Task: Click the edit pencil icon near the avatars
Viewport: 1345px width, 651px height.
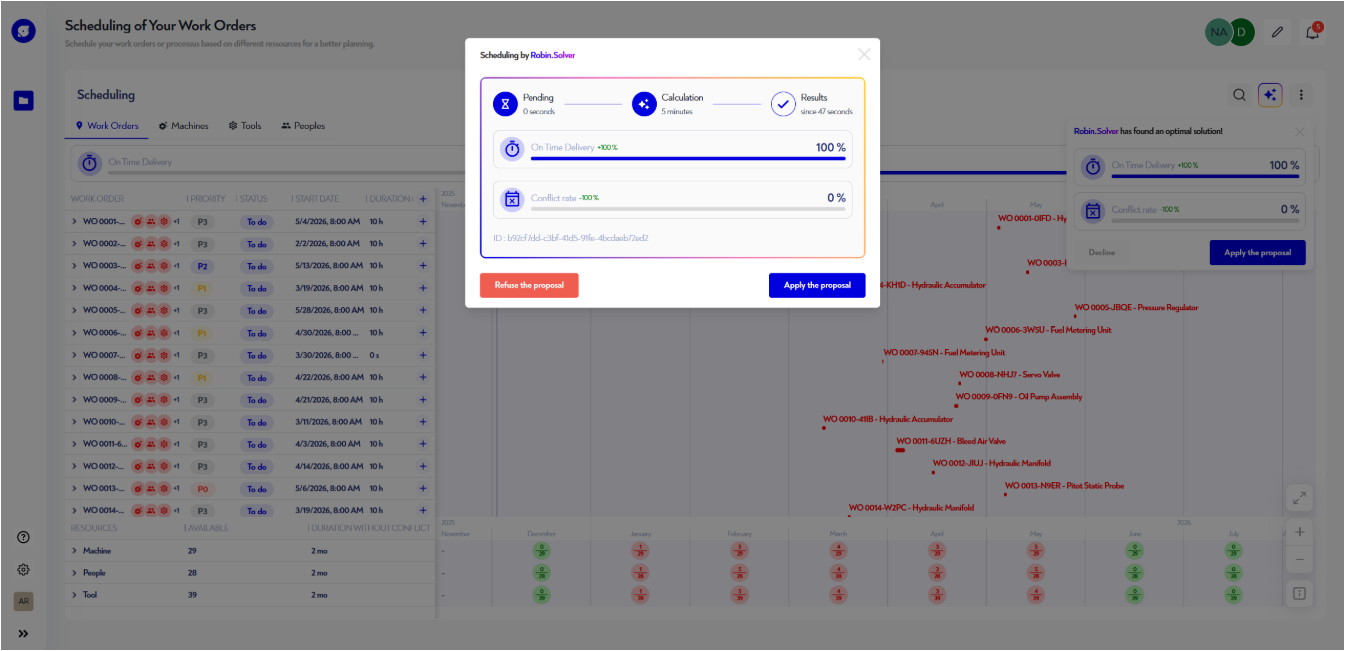Action: point(1277,31)
